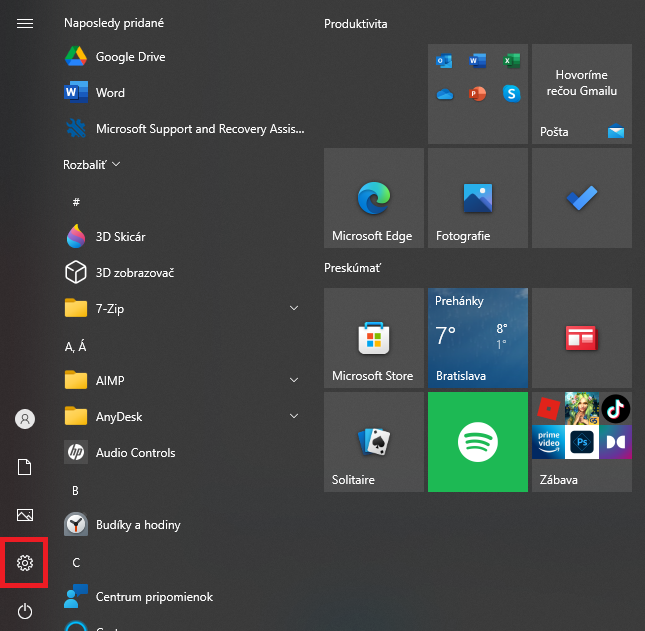Expand the Rozbaliť recently added list
Screen dimensions: 645x631
91,165
